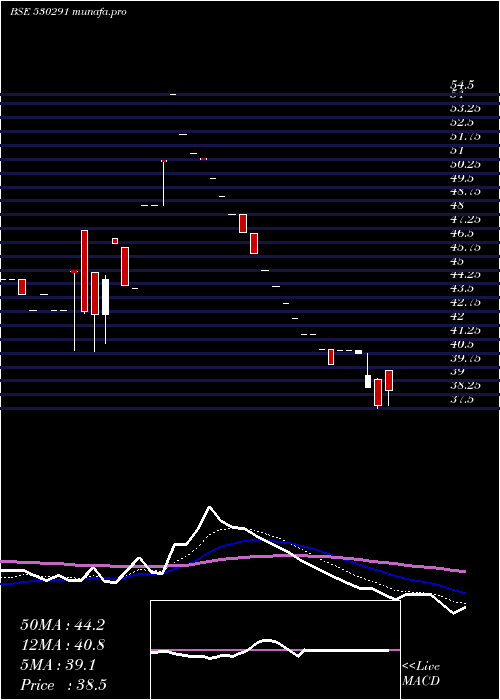Click the 37.5 price axis label

[x=462, y=399]
